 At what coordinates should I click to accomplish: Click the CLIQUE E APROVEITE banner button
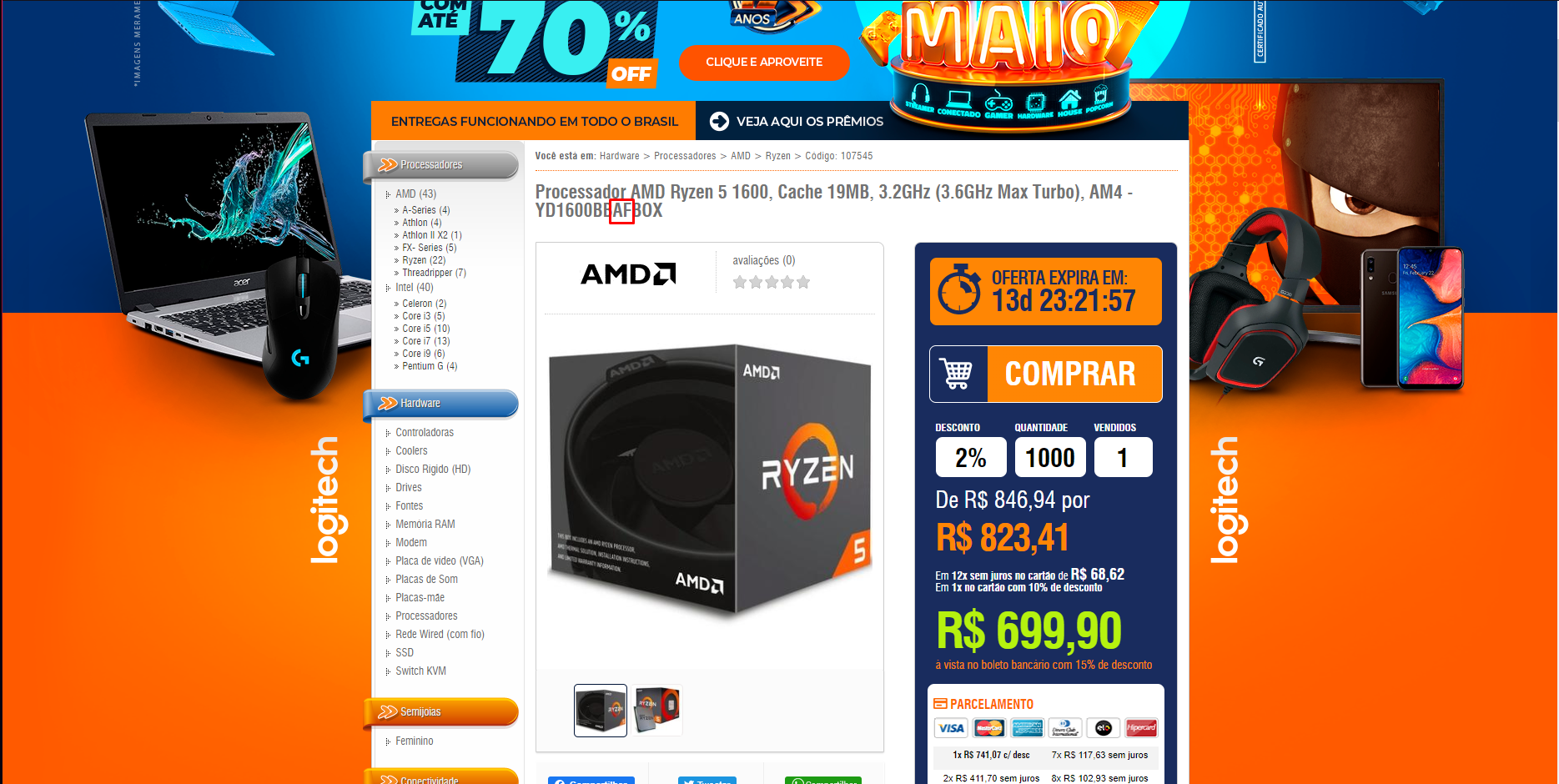[x=764, y=63]
